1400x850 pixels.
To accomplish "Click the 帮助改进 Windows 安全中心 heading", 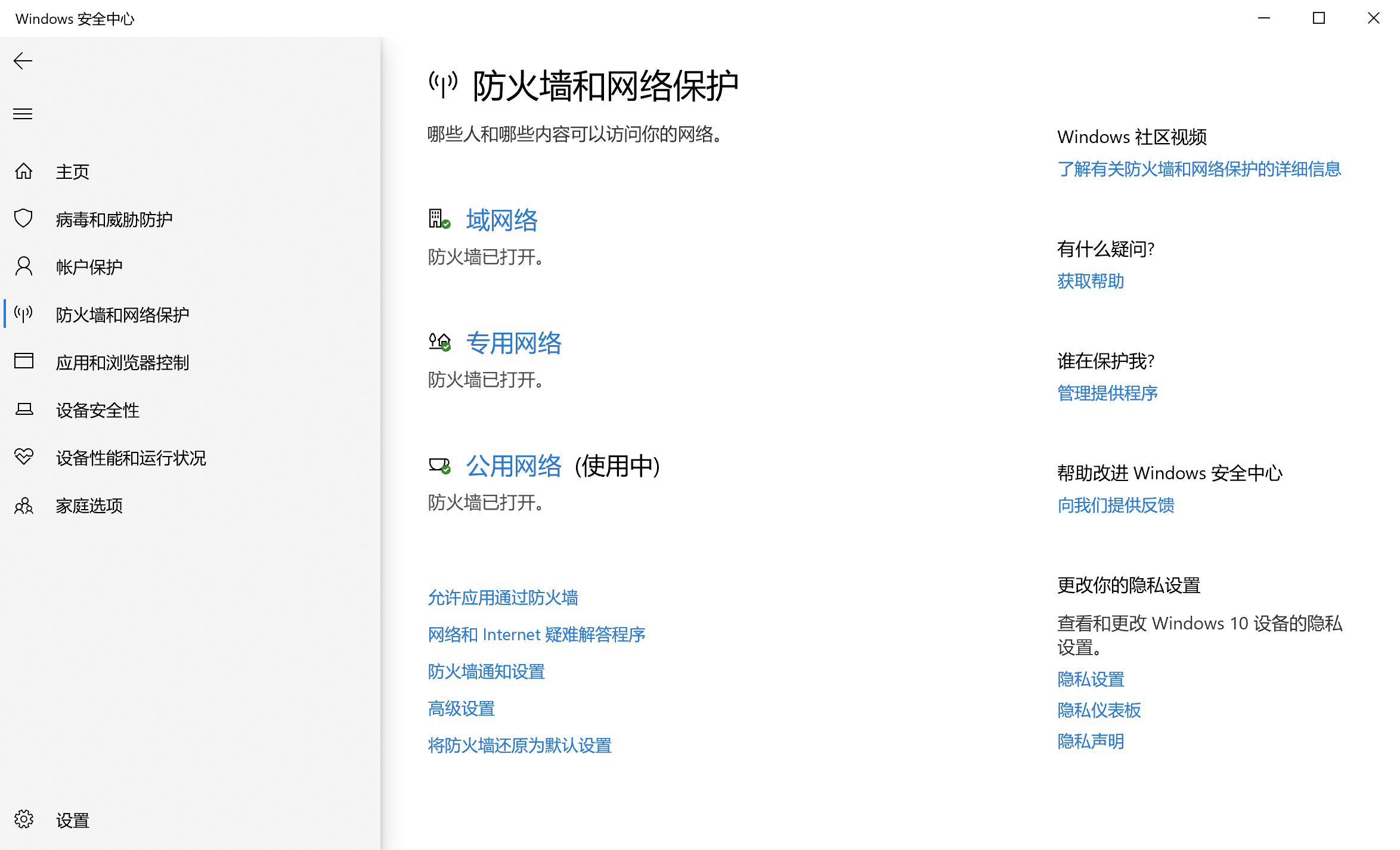I will click(1170, 473).
